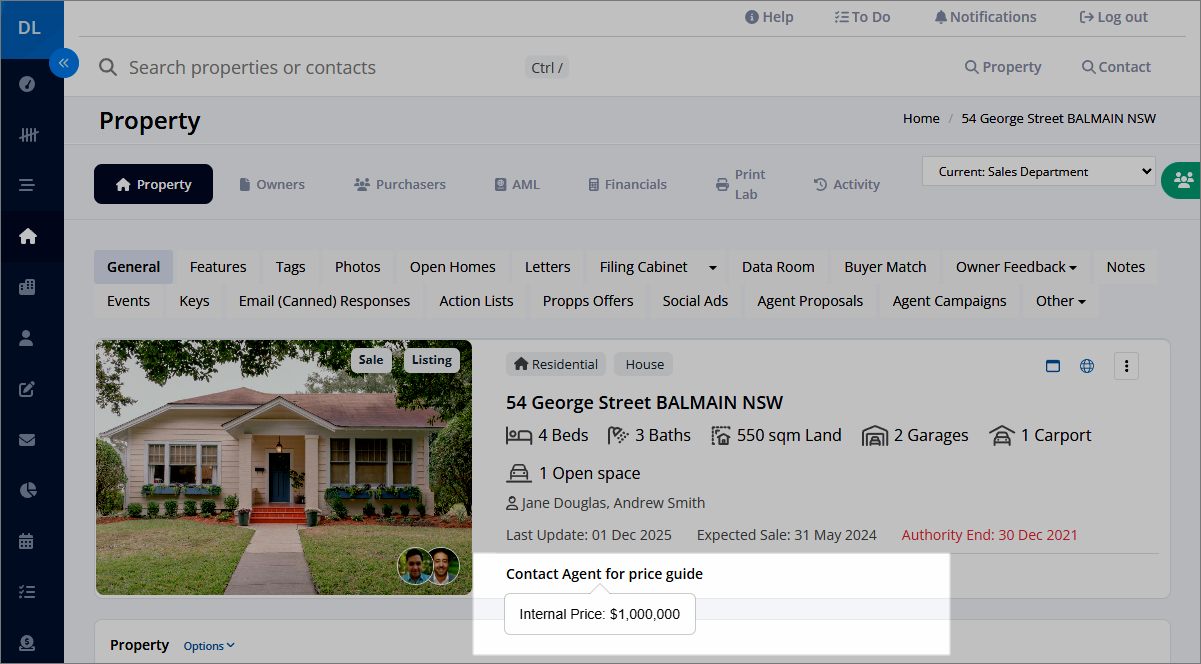The width and height of the screenshot is (1201, 664).
Task: Open the pie chart reports sidebar icon
Action: [x=27, y=490]
